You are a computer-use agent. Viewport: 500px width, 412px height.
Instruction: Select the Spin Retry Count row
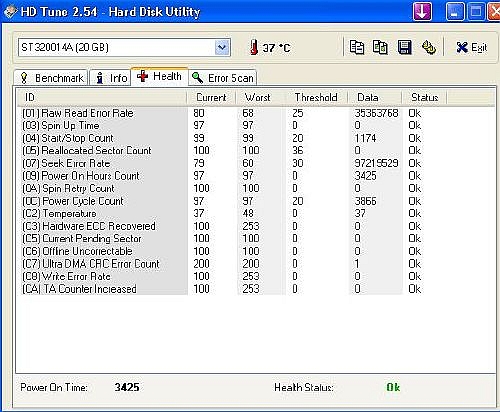pyautogui.click(x=222, y=188)
